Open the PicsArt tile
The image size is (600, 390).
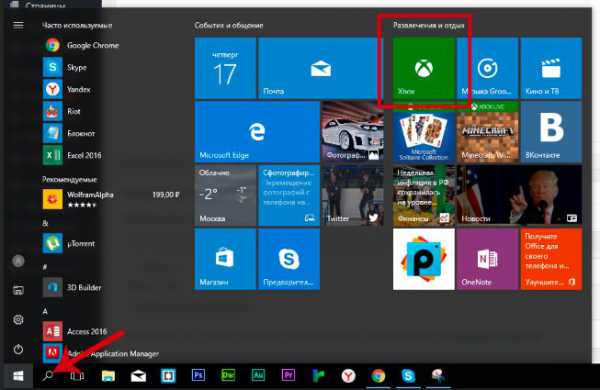coord(424,259)
